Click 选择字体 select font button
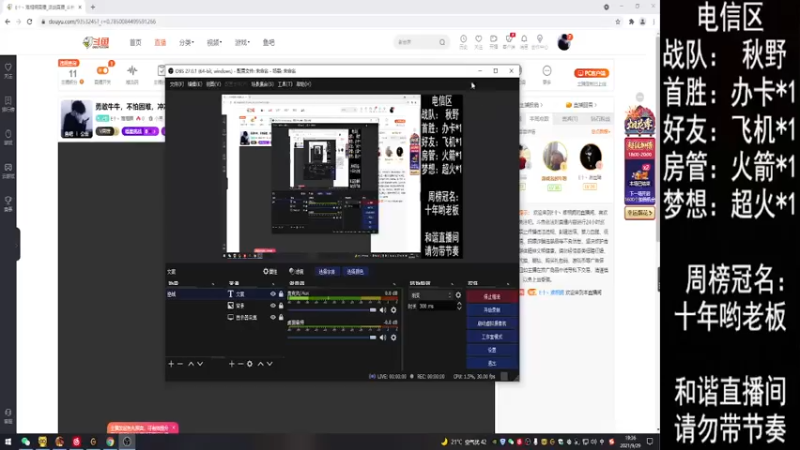 pyautogui.click(x=327, y=271)
